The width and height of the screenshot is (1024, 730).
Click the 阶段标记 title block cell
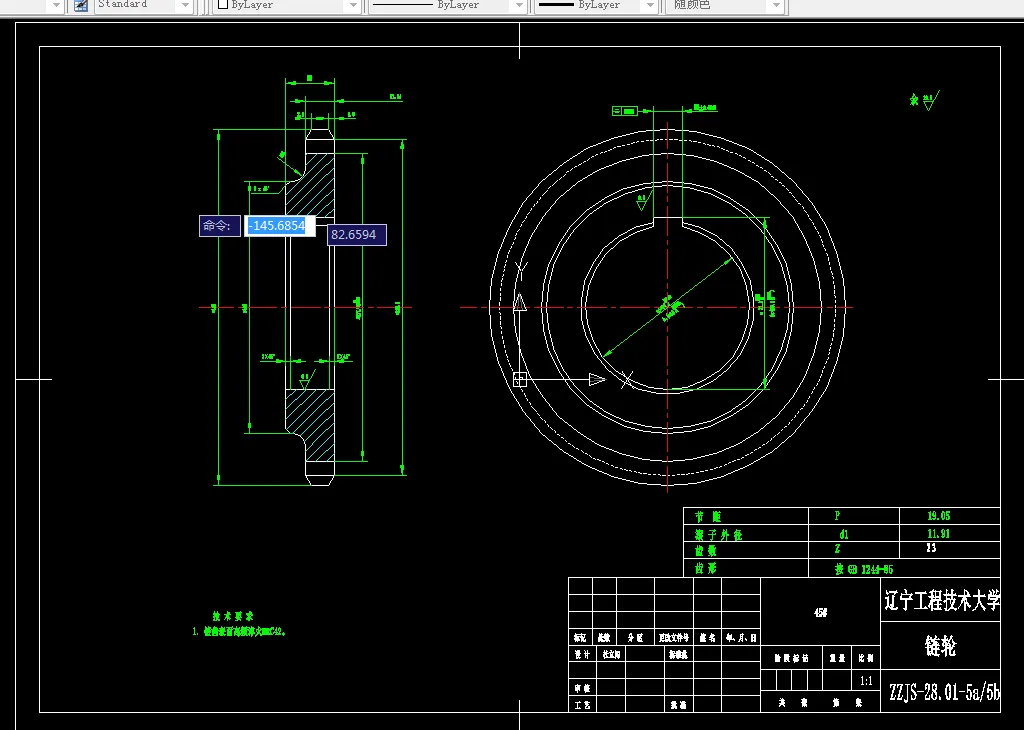pos(791,658)
